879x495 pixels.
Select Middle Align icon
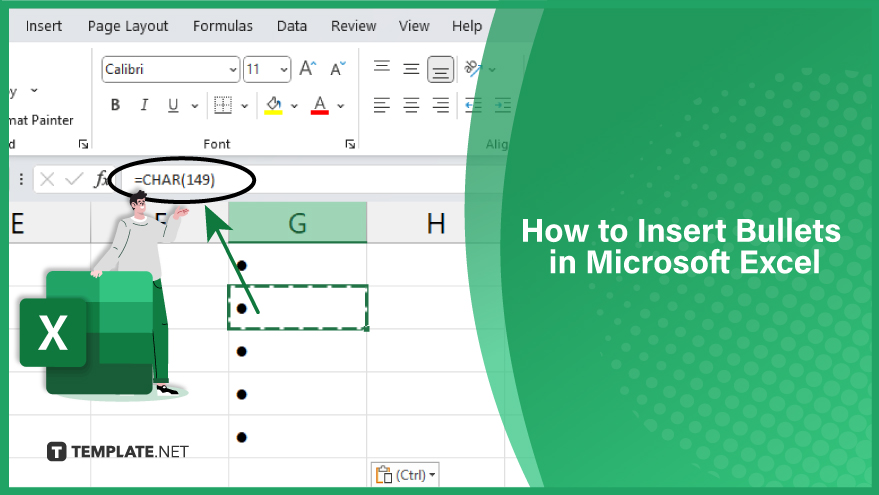(x=411, y=69)
